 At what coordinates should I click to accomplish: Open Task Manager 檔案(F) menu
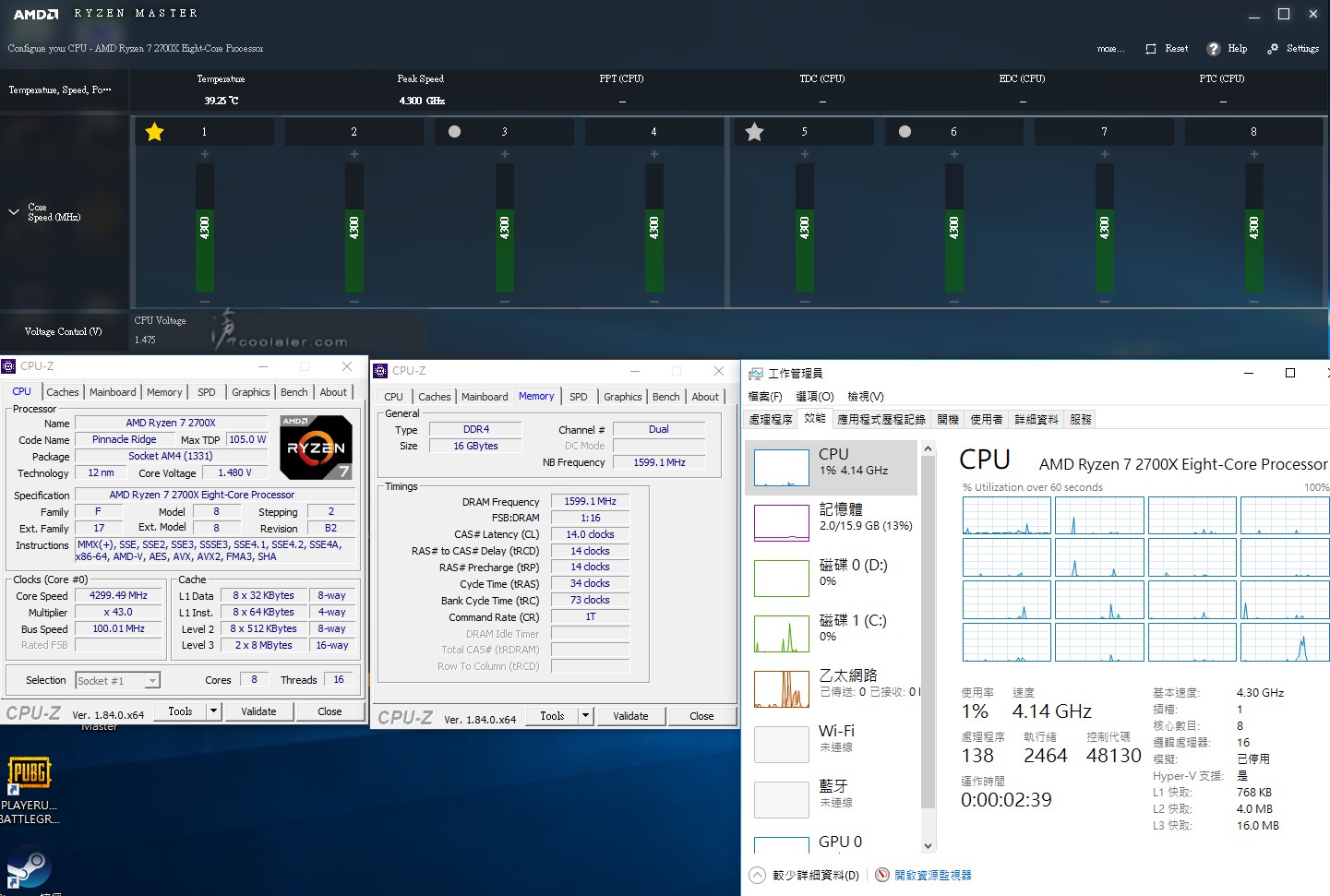765,397
